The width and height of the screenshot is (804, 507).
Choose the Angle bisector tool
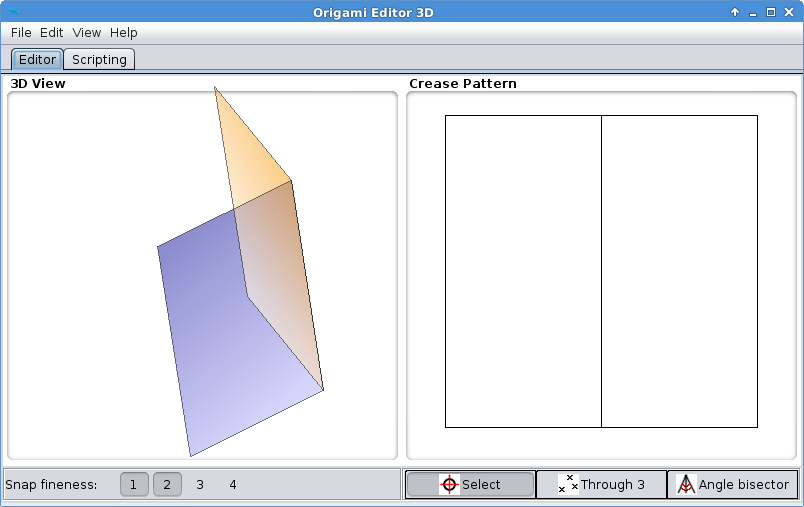733,485
